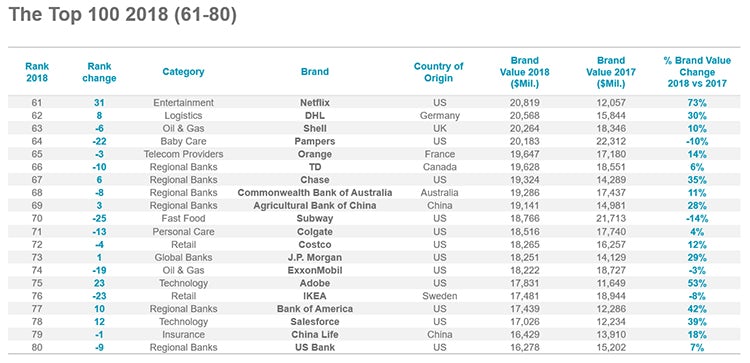
Task: Click the Rank 2018 column header
Action: (x=37, y=72)
